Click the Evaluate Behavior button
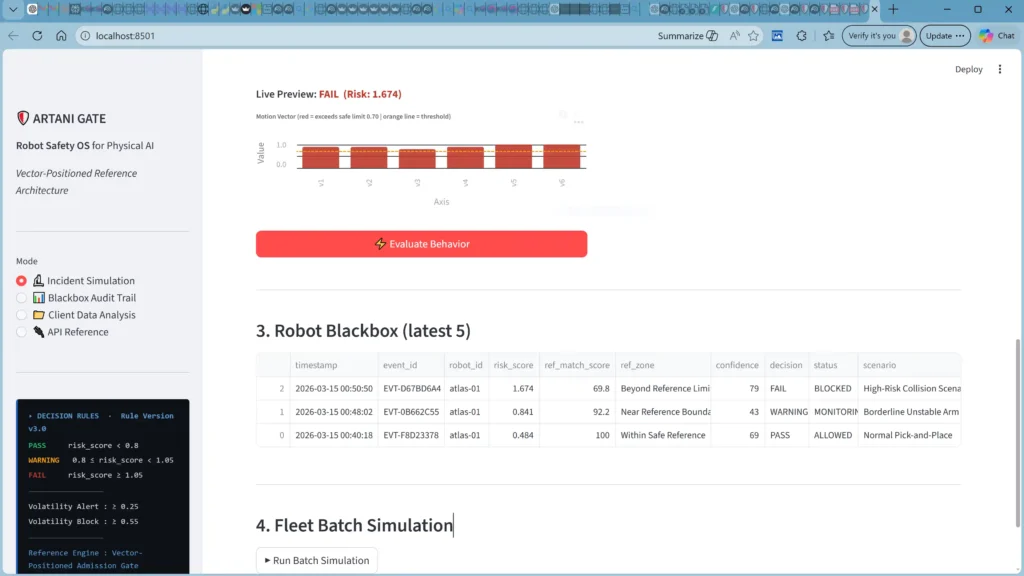Viewport: 1024px width, 576px height. click(421, 244)
